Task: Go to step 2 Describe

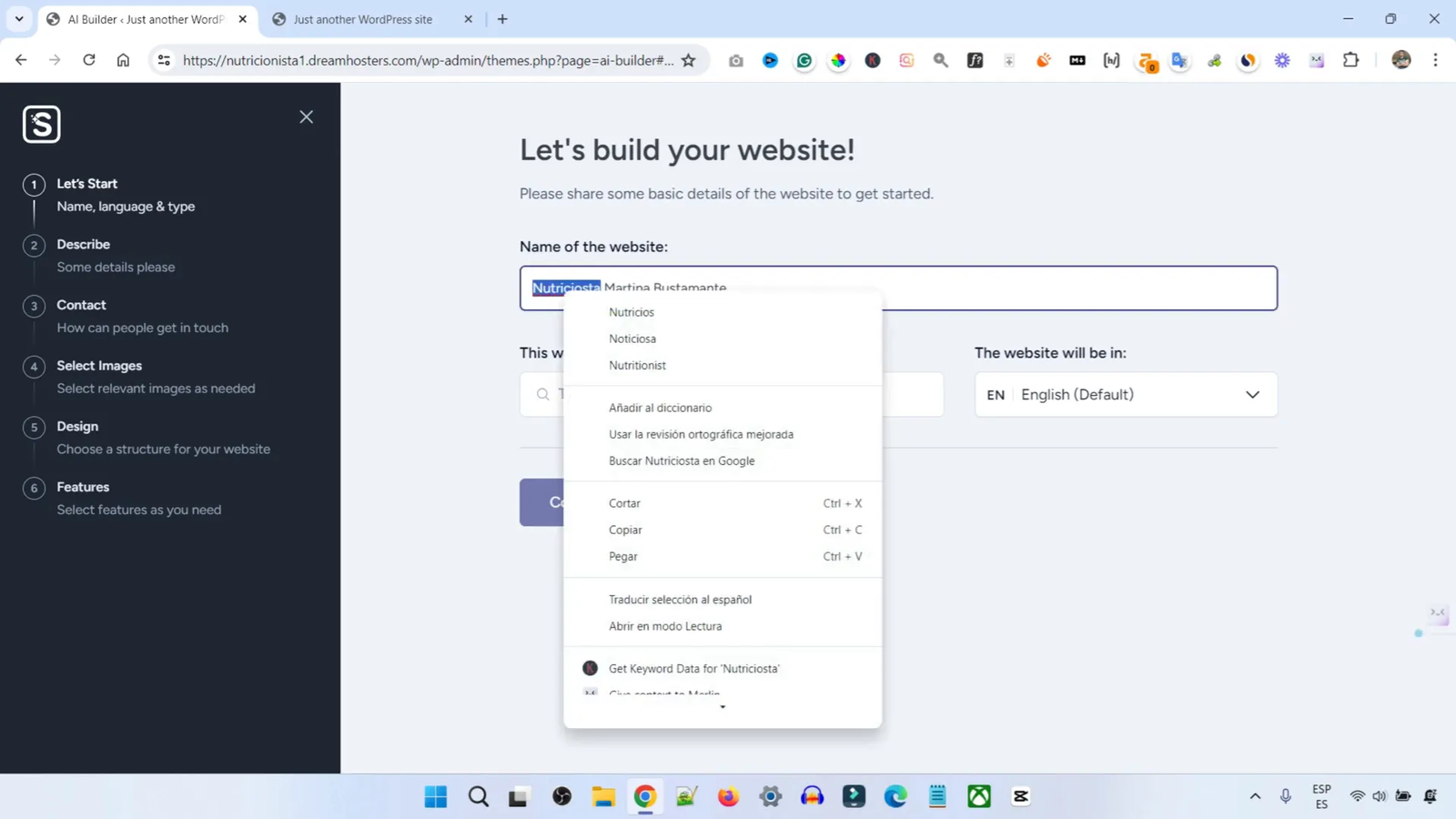Action: 83,245
